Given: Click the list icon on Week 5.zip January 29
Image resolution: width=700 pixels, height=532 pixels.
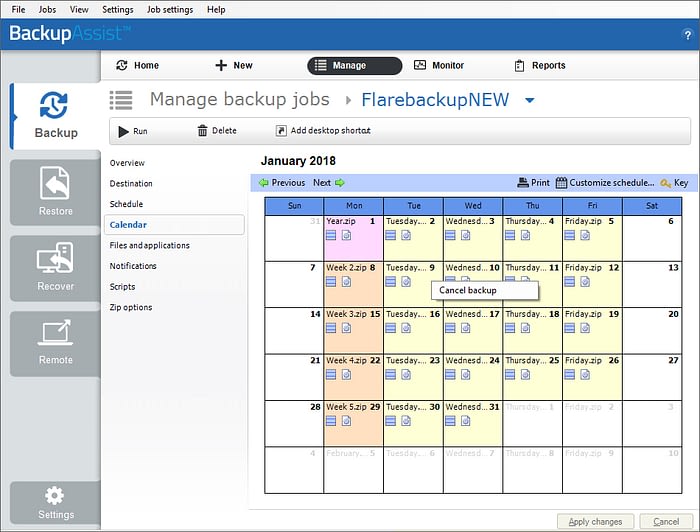Looking at the screenshot, I should [x=331, y=421].
